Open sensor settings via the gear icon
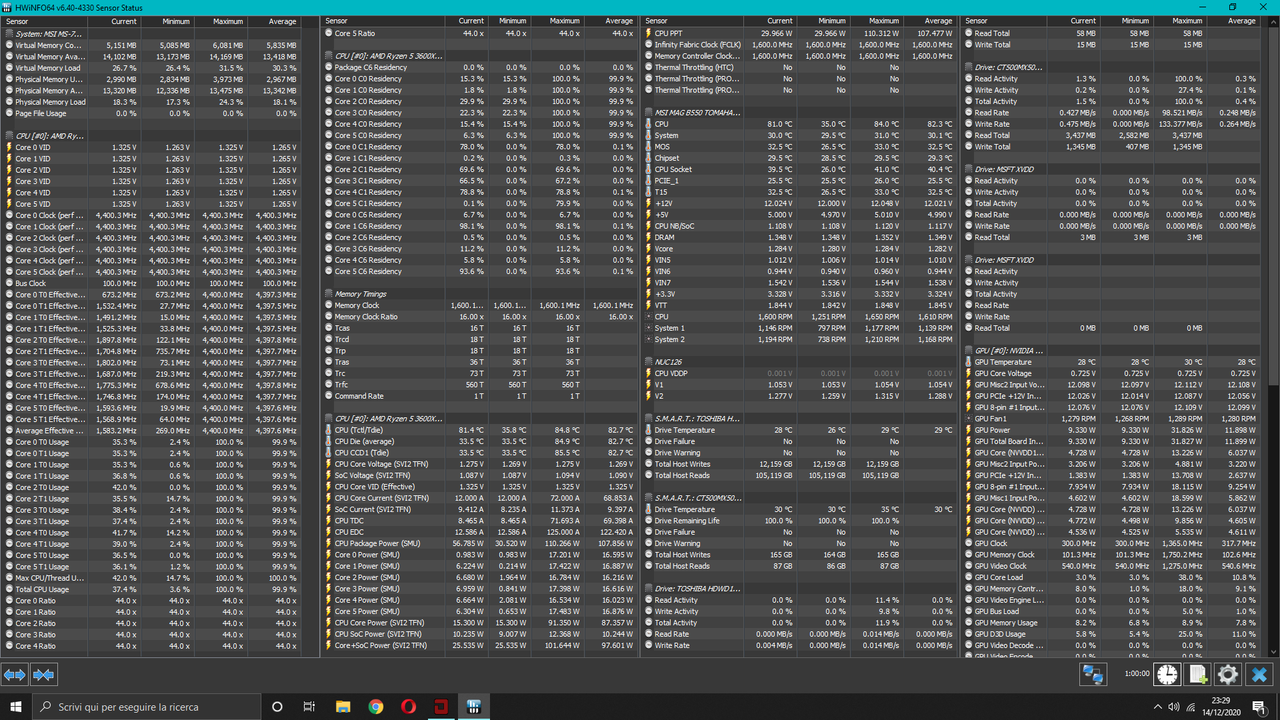Viewport: 1280px width, 720px height. (x=1228, y=675)
